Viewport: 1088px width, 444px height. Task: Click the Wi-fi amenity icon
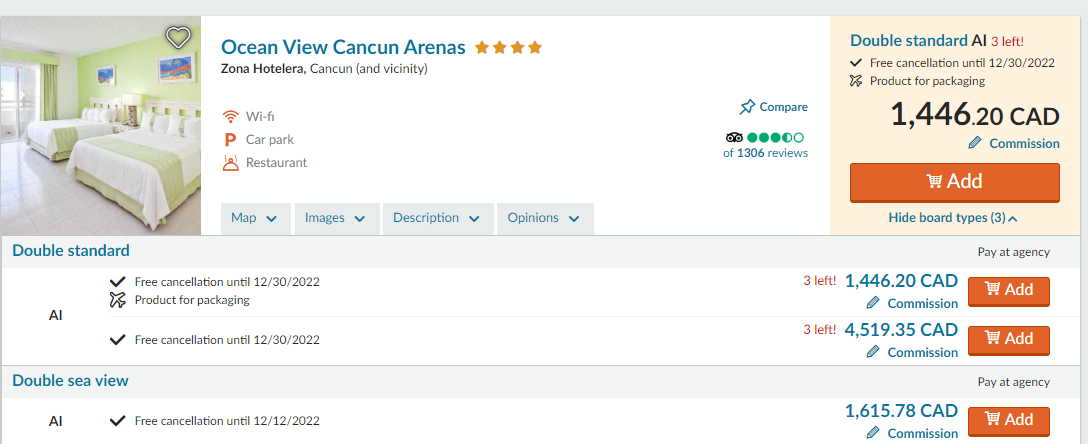point(231,117)
